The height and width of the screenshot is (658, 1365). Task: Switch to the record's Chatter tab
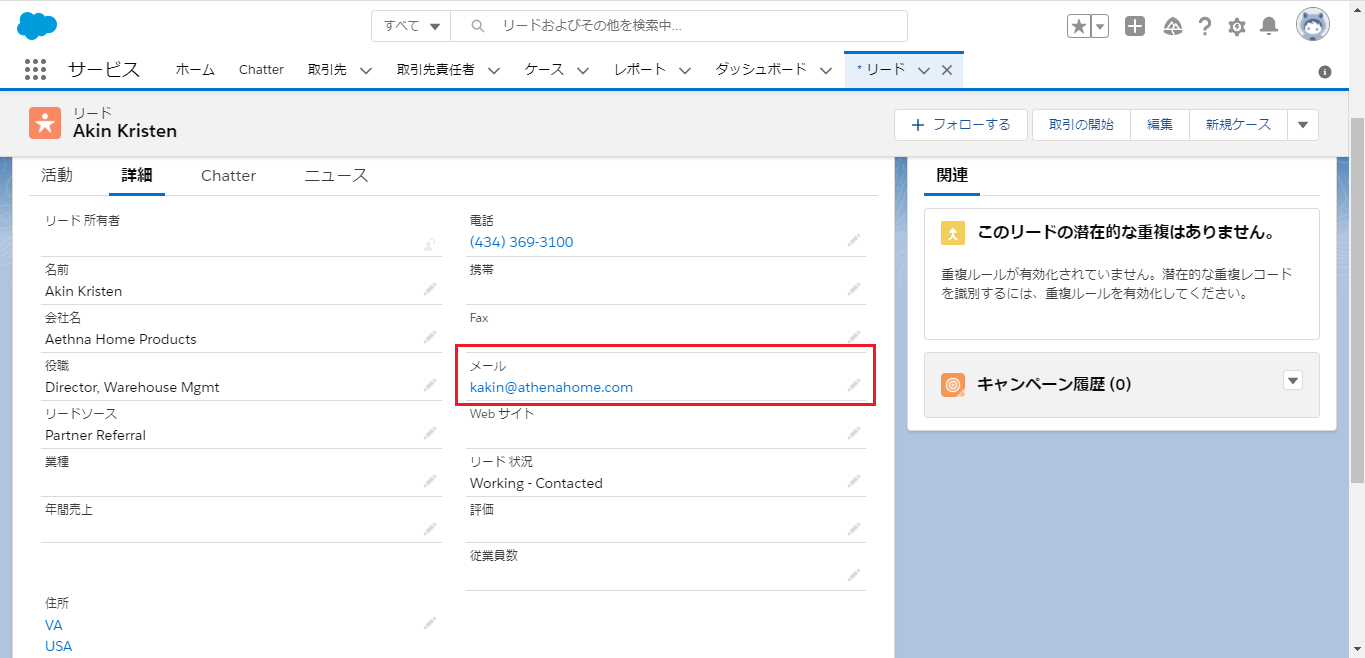[228, 175]
